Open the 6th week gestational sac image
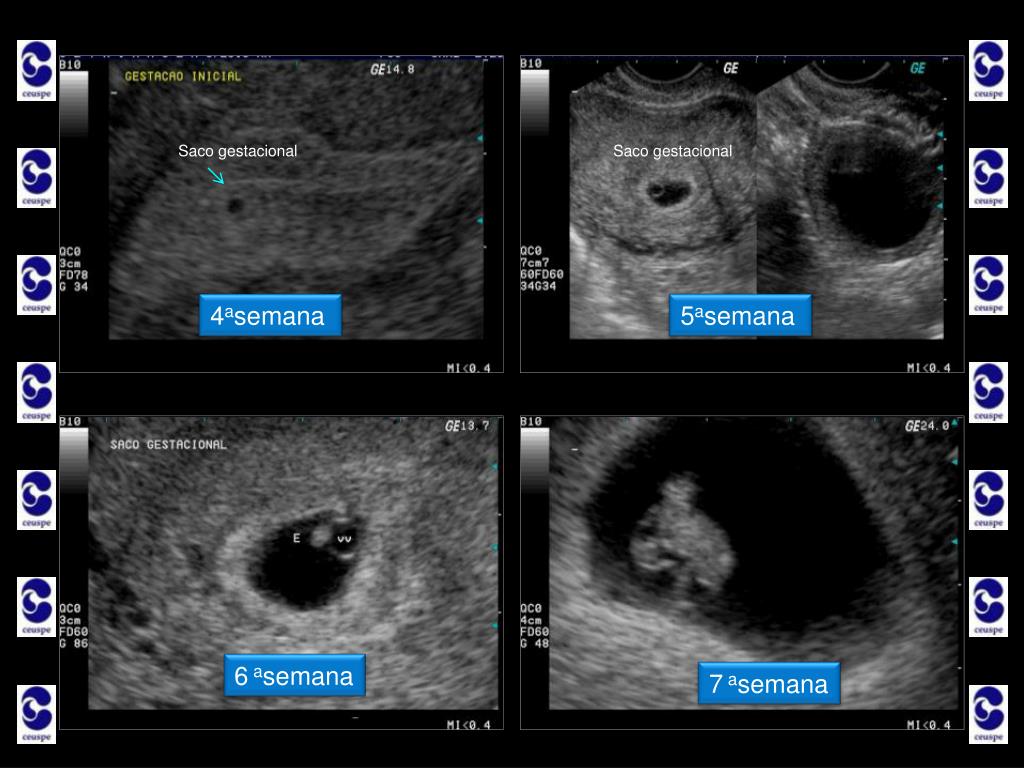 281,572
